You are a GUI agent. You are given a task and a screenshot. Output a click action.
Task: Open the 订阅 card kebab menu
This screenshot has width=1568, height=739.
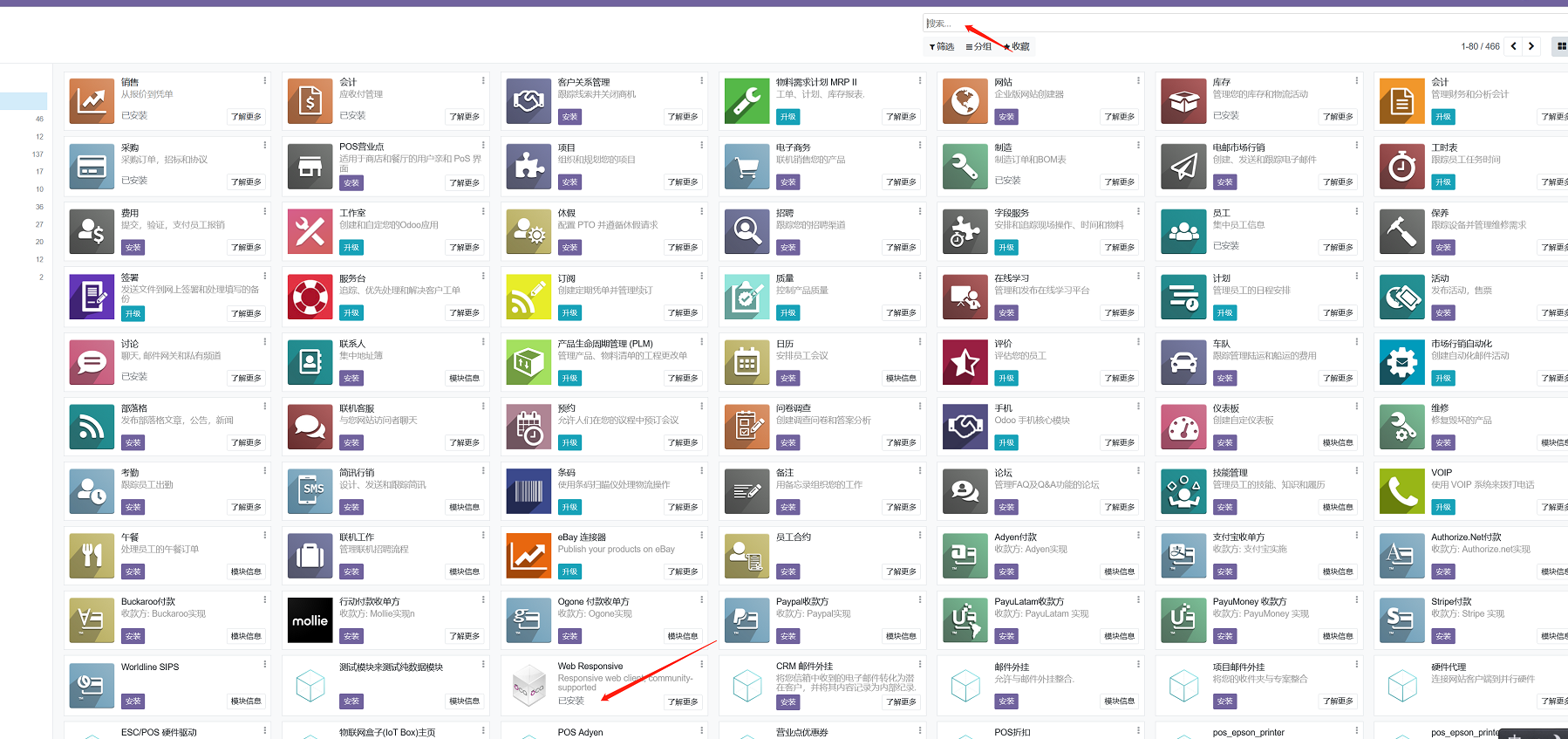click(702, 277)
